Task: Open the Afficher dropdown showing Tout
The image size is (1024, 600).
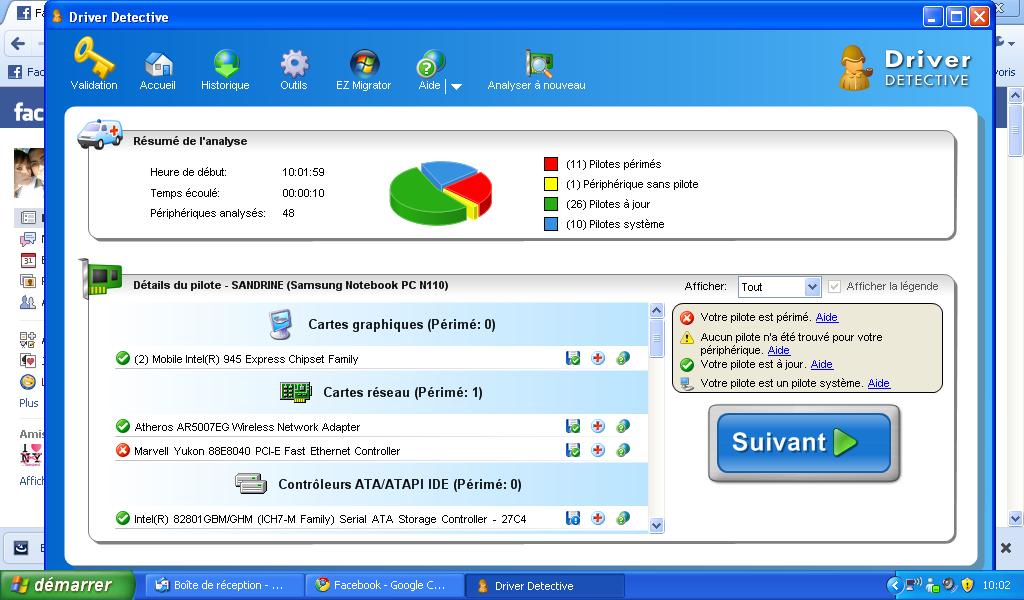Action: pos(779,287)
